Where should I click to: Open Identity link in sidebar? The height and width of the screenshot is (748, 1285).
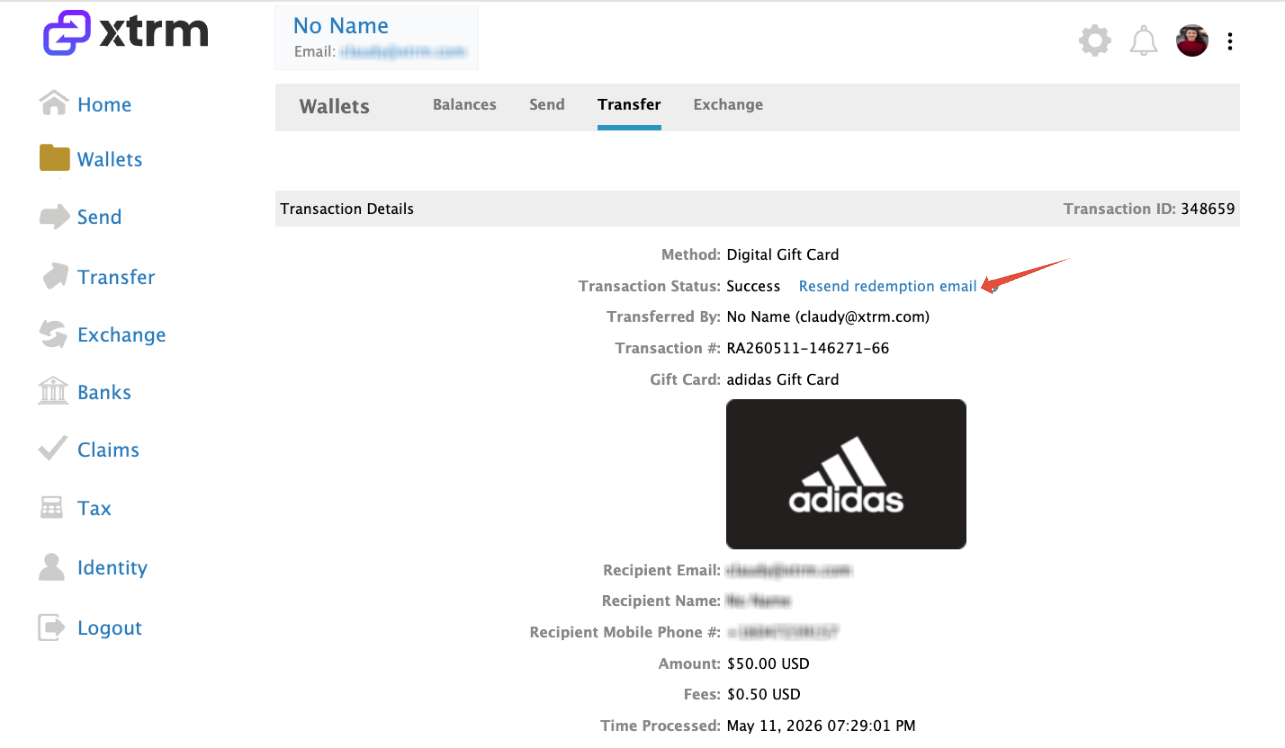(x=112, y=568)
